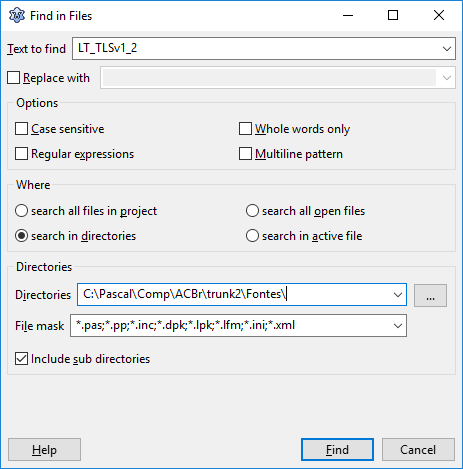Select search in active file
Screen dimensions: 463x469
pyautogui.click(x=252, y=236)
